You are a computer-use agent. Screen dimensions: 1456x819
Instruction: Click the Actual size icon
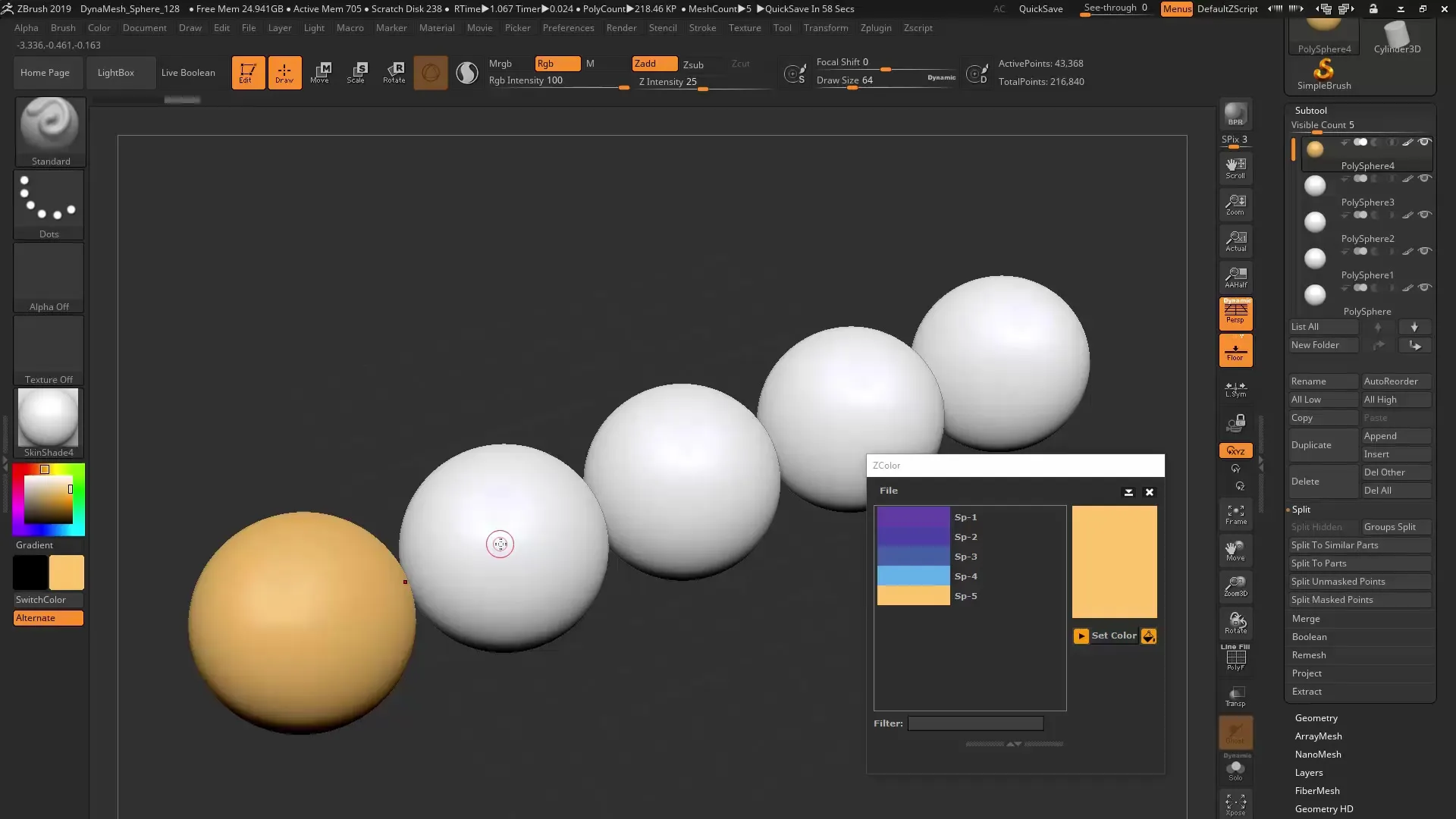[x=1235, y=241]
